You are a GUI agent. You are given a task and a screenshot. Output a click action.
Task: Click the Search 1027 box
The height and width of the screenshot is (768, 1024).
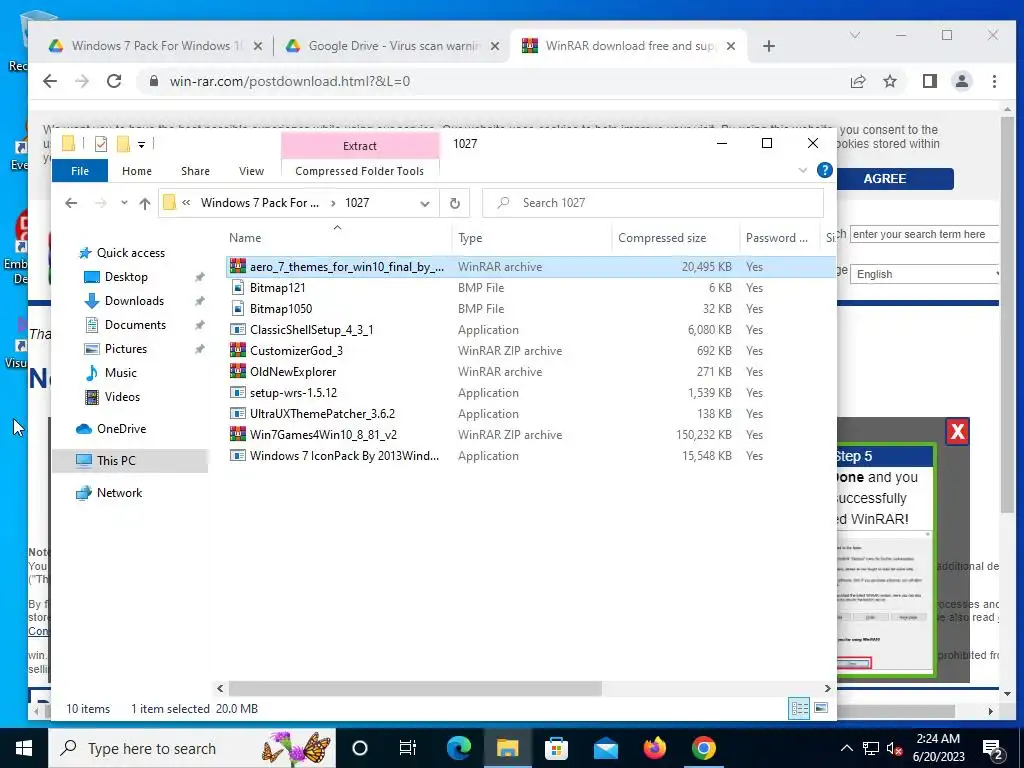652,203
